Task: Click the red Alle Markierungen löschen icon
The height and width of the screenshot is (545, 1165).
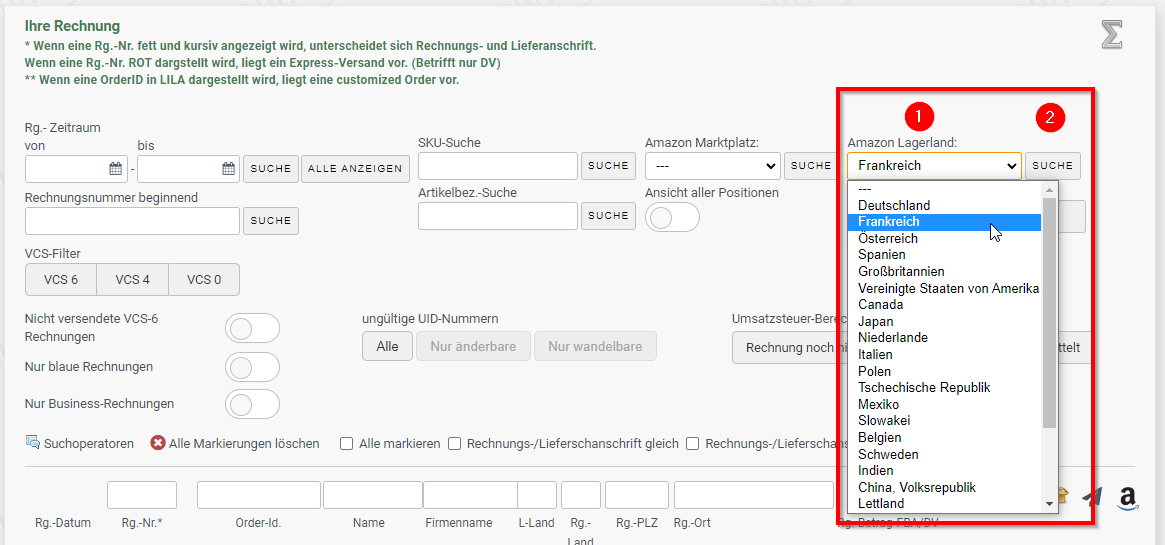Action: coord(158,443)
